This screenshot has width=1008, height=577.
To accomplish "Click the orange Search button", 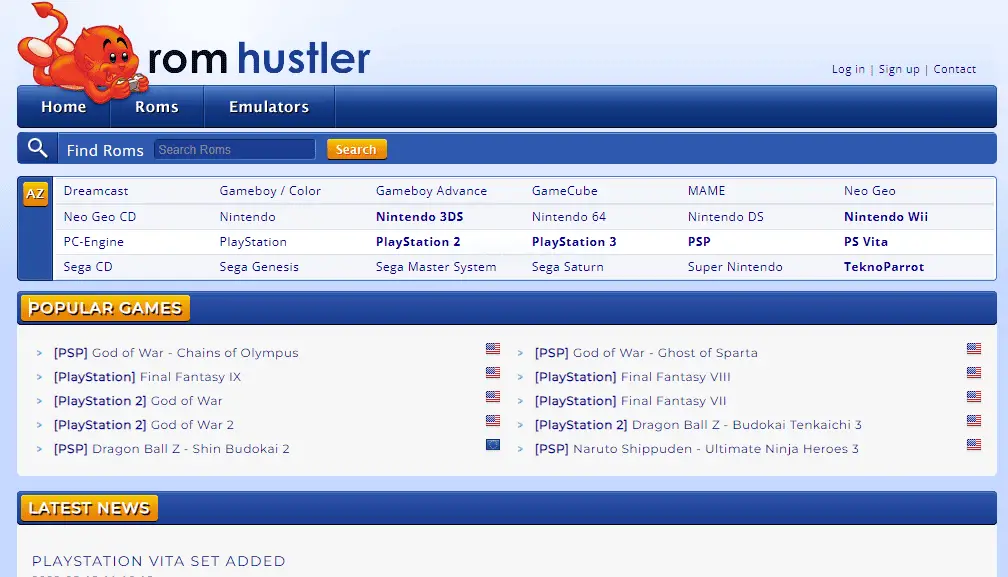I will click(x=356, y=149).
